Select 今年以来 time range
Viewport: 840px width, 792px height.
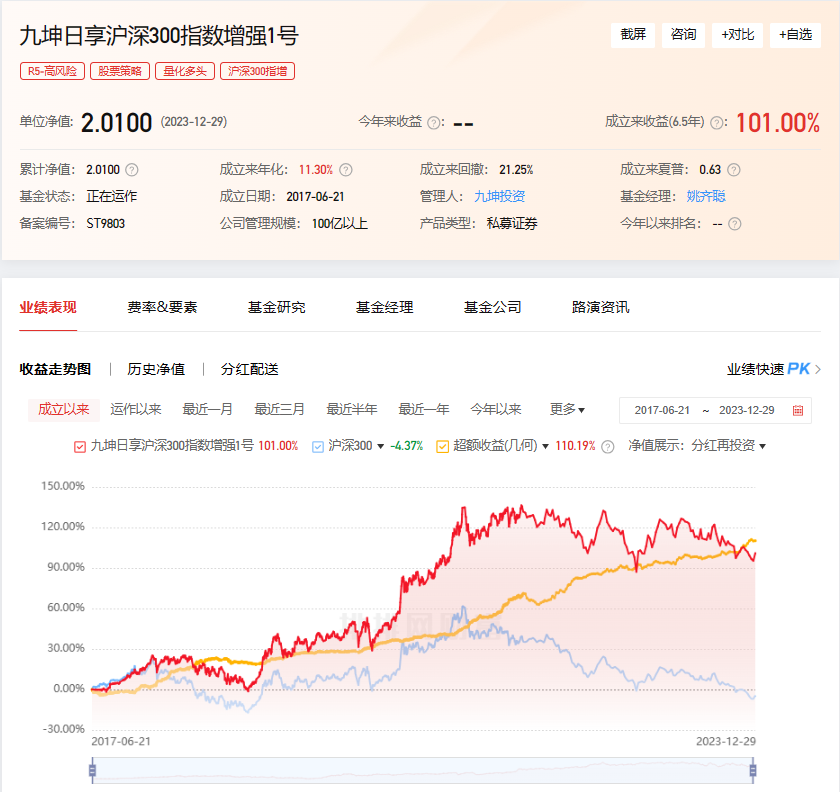click(x=496, y=410)
